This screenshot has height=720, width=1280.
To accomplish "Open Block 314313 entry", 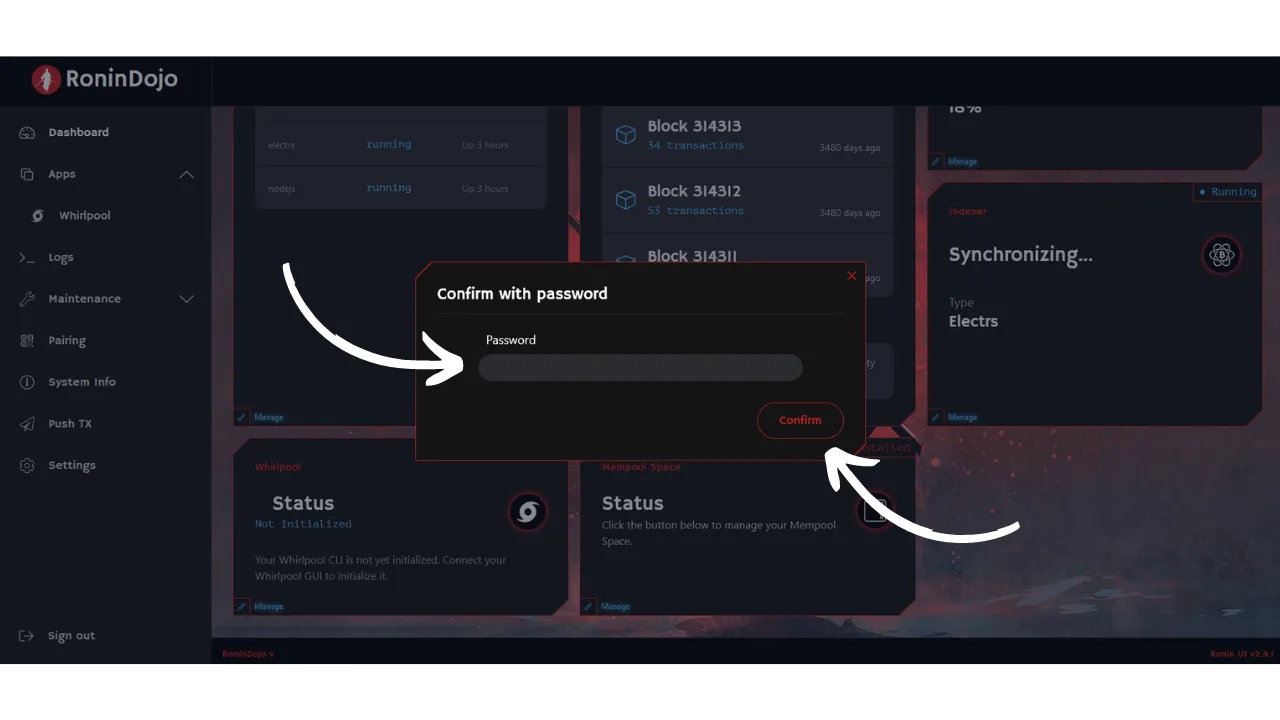I will point(694,127).
